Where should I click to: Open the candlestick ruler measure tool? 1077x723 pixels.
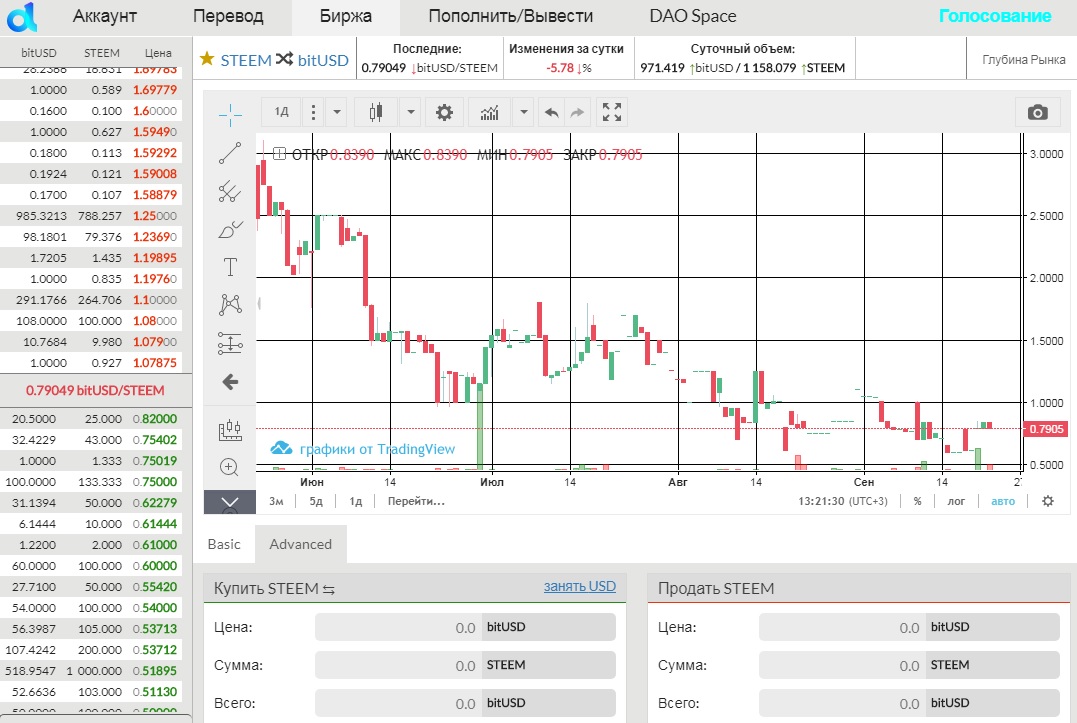point(230,430)
